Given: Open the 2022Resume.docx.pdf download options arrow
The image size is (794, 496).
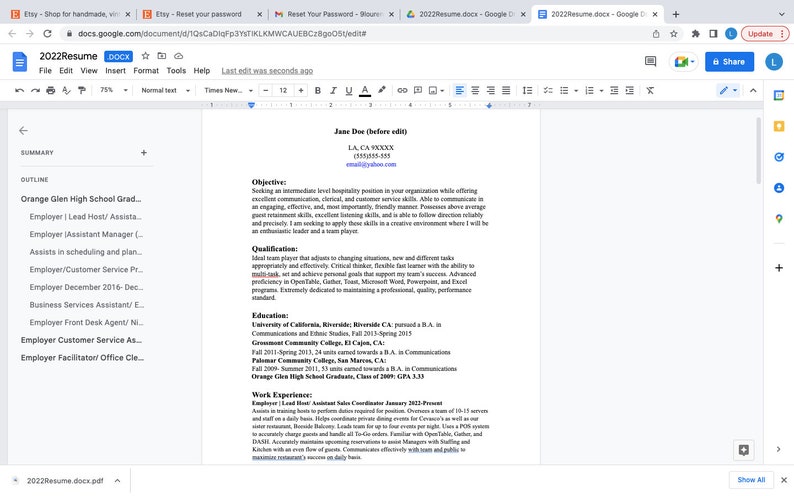Looking at the screenshot, I should pyautogui.click(x=117, y=481).
